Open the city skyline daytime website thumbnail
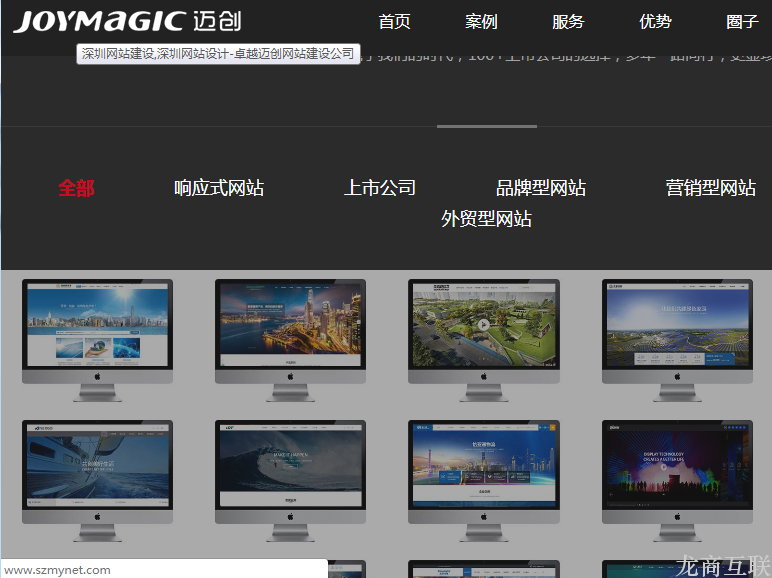This screenshot has height=578, width=772. pyautogui.click(x=97, y=326)
